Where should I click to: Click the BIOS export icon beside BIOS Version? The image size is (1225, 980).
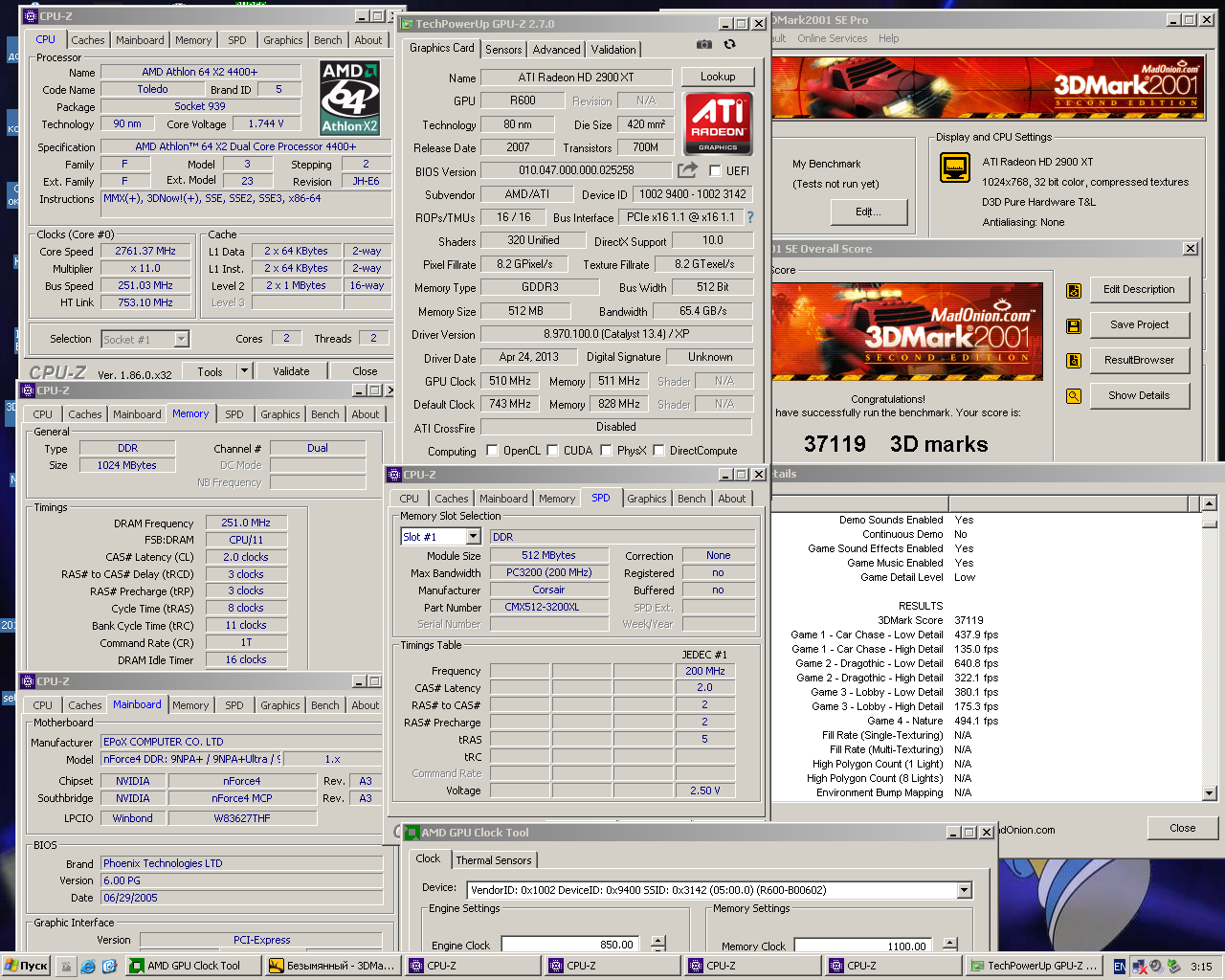point(687,170)
